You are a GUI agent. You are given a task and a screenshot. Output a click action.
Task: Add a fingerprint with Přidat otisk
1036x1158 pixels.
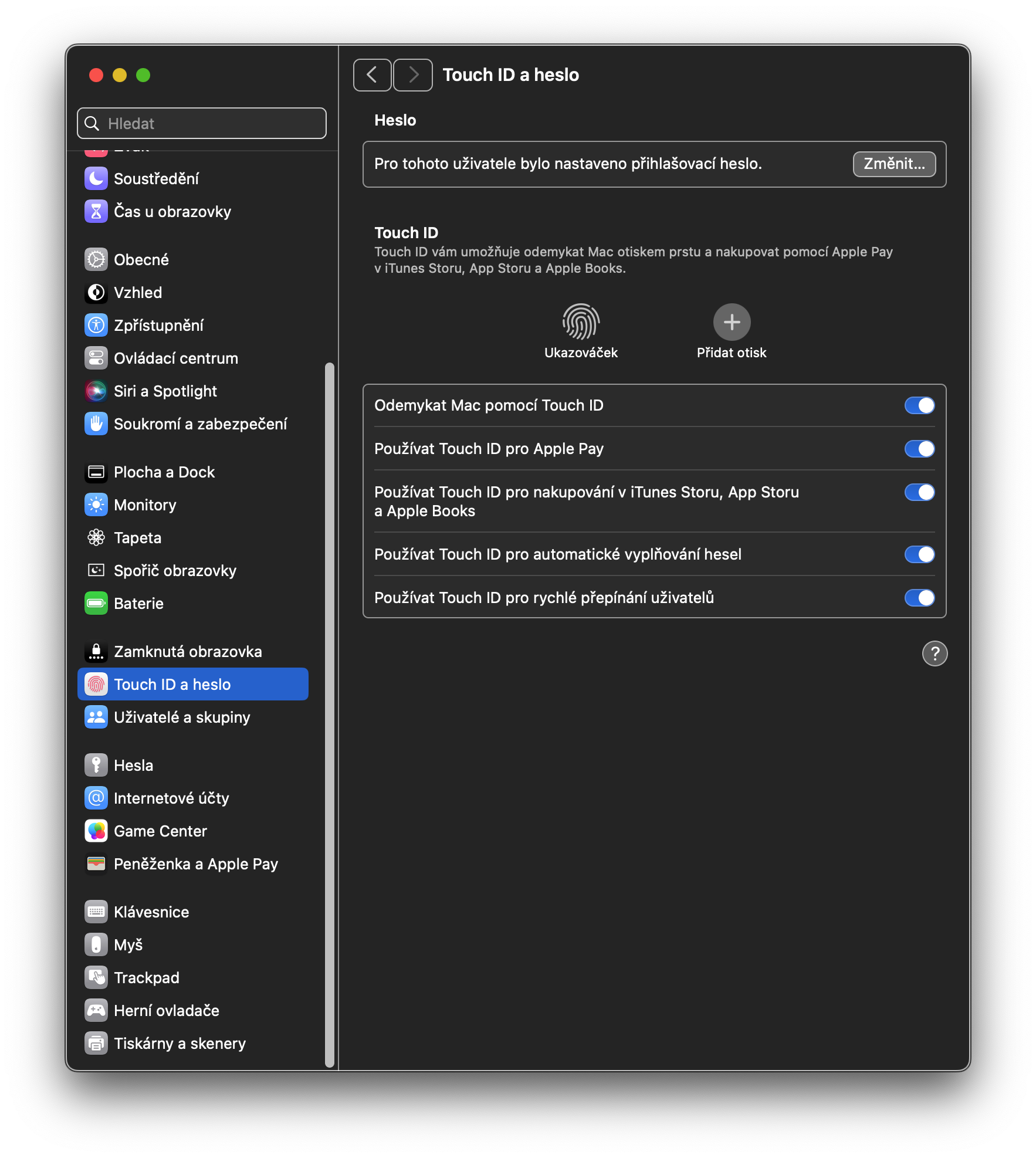[732, 321]
